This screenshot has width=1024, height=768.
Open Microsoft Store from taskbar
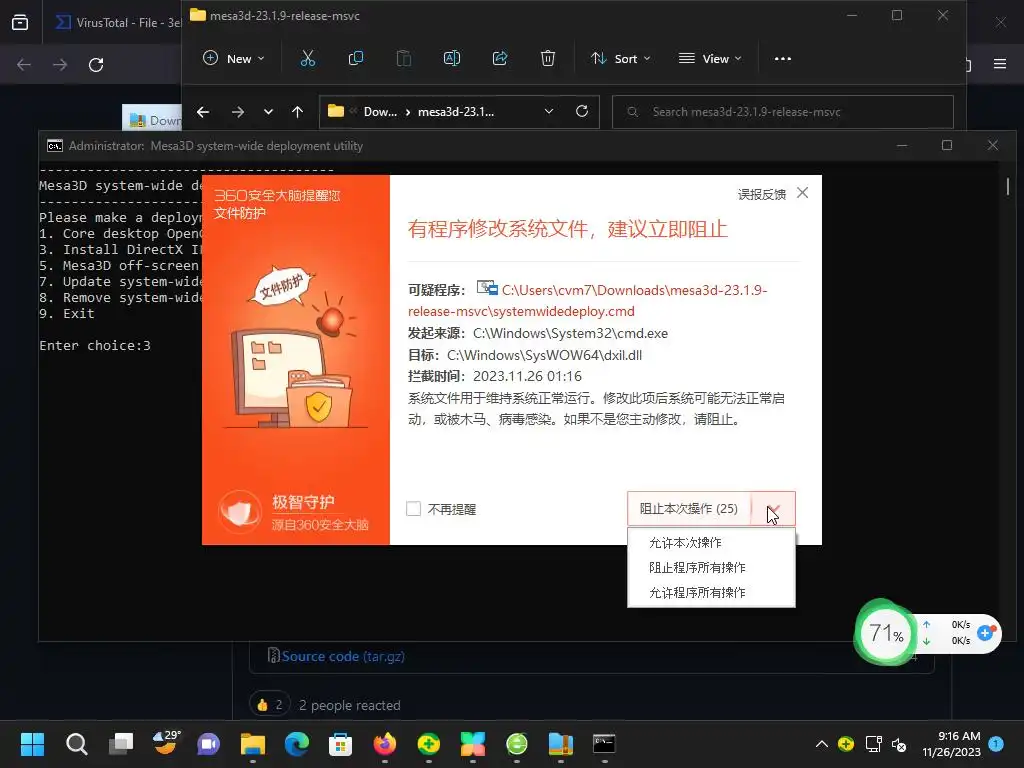(x=340, y=744)
